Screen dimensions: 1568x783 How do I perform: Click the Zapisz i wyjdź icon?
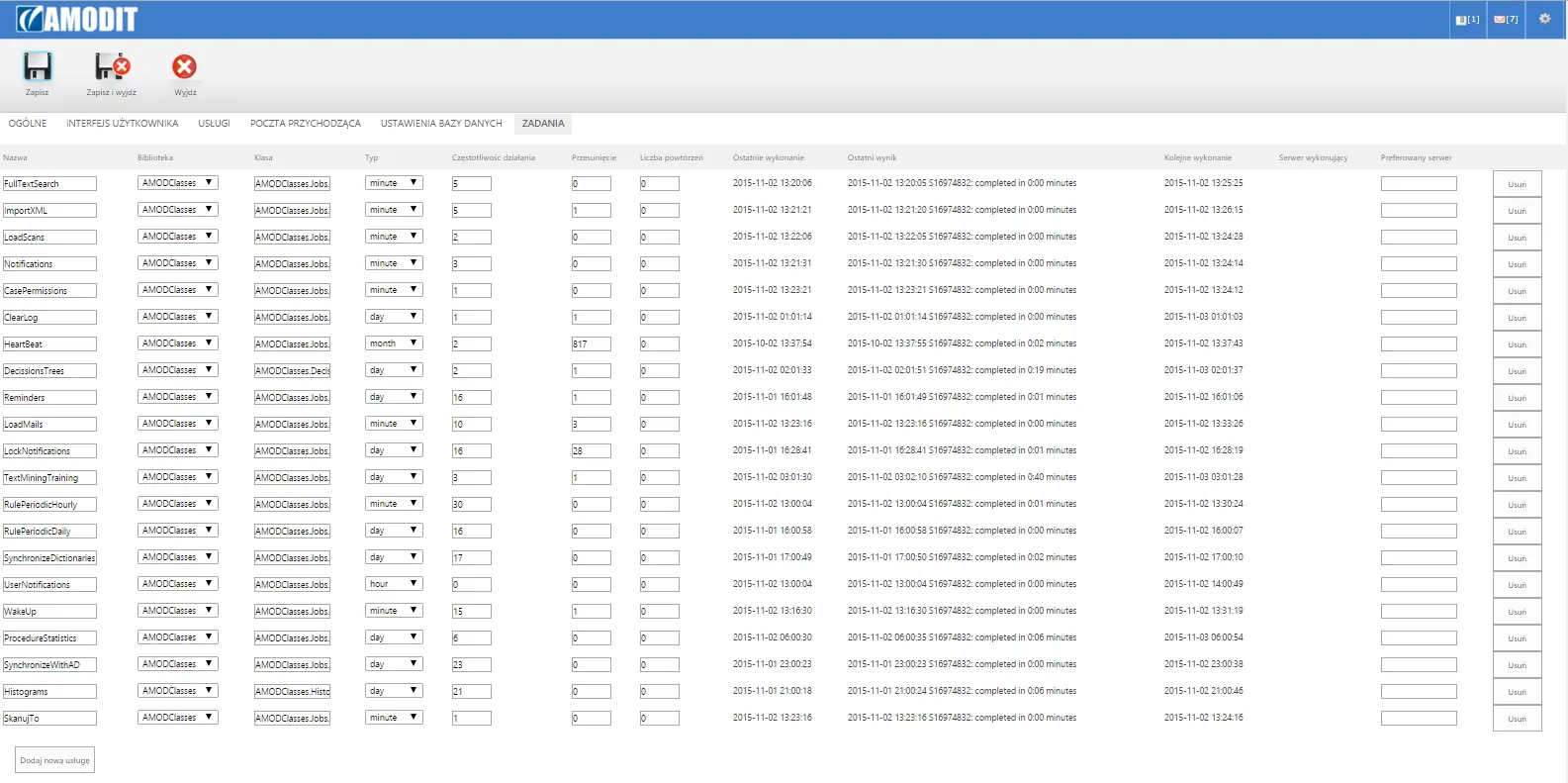pyautogui.click(x=112, y=67)
